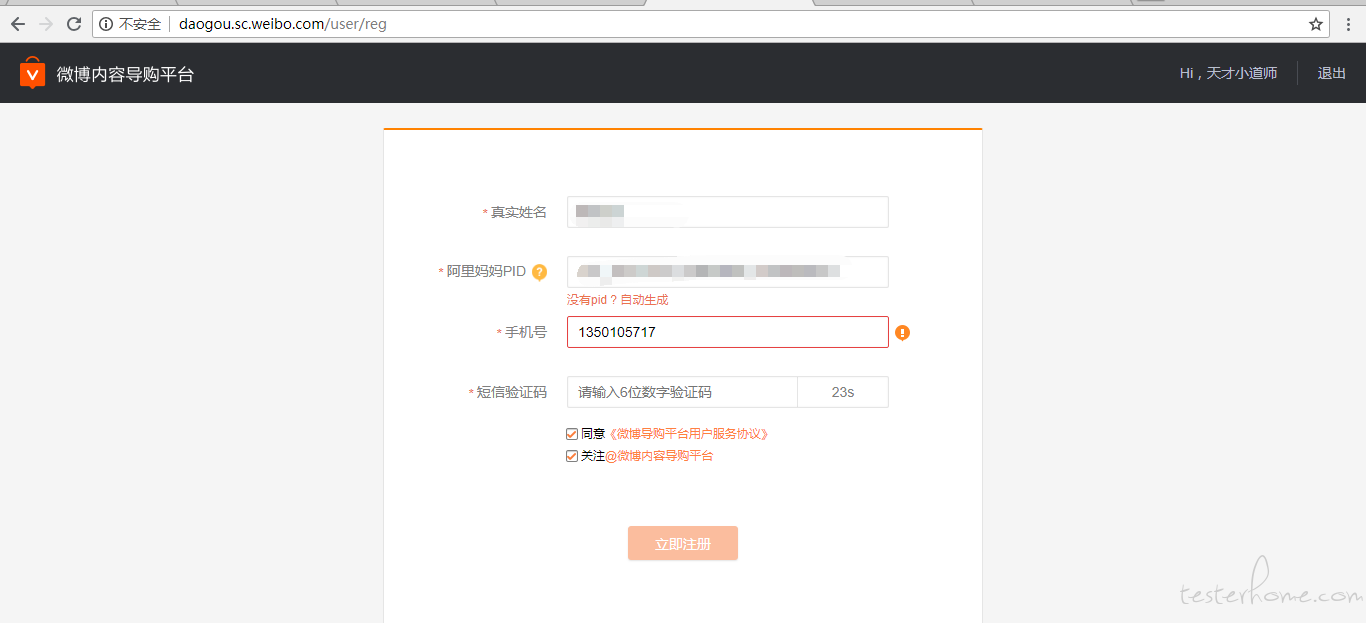This screenshot has height=623, width=1366.
Task: Click the 短信验证码 field label
Action: pyautogui.click(x=511, y=392)
